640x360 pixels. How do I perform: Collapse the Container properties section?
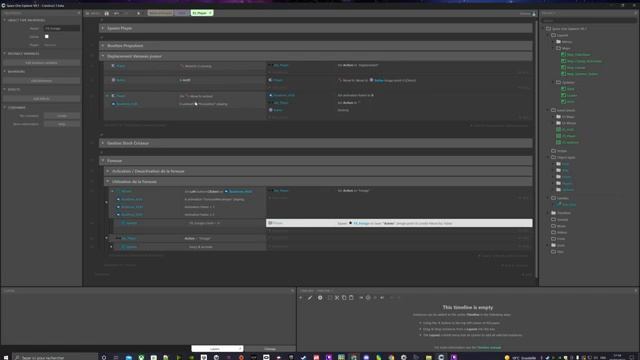click(x=4, y=107)
